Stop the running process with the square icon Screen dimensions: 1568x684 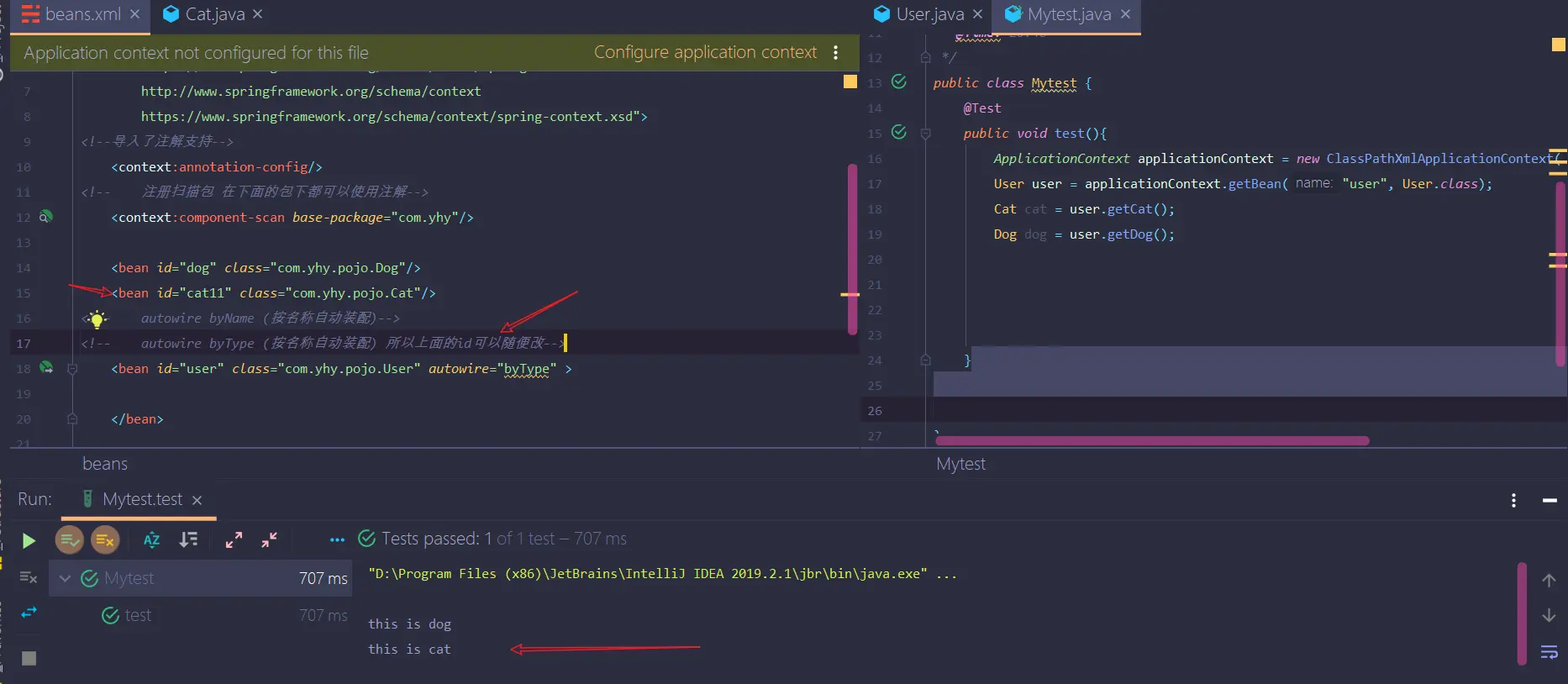tap(29, 658)
